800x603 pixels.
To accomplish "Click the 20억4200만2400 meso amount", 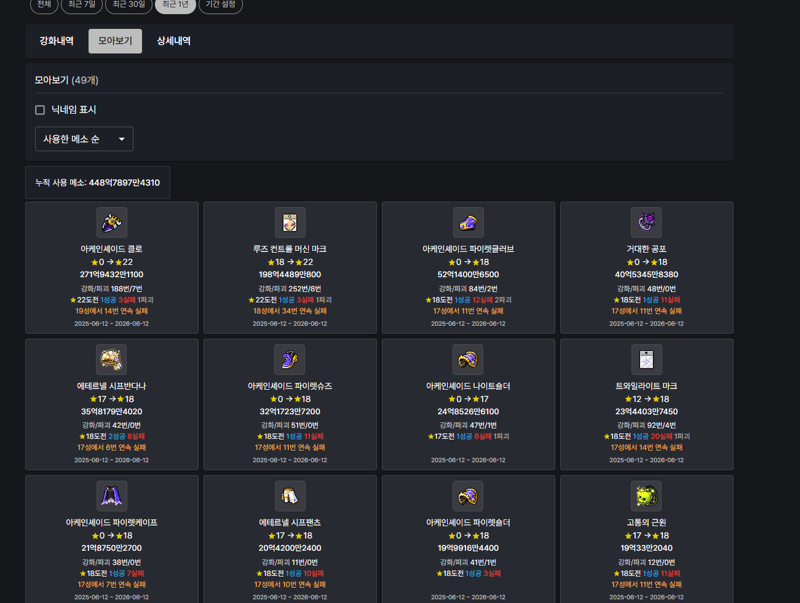I will (290, 548).
